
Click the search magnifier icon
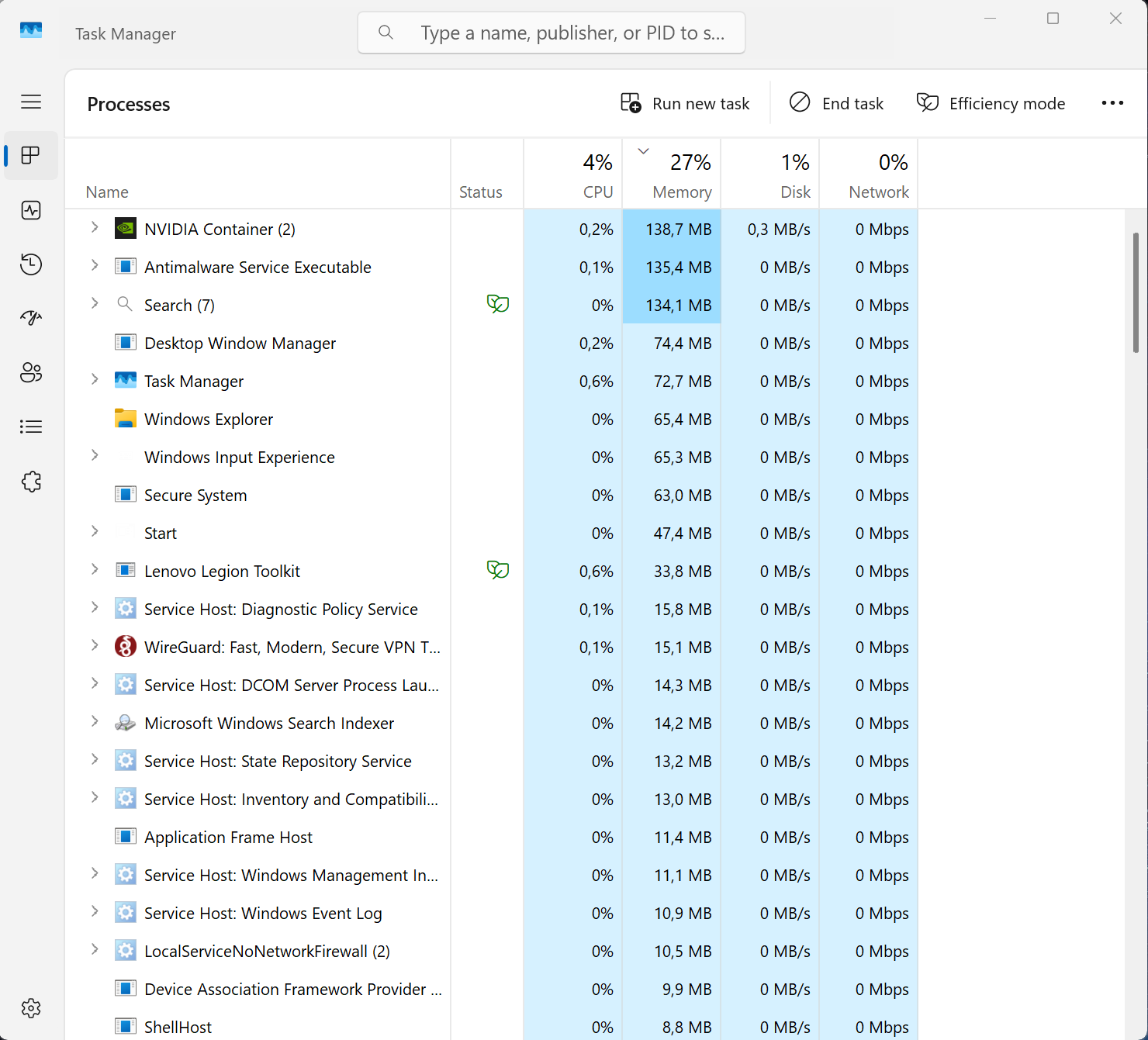click(x=386, y=33)
